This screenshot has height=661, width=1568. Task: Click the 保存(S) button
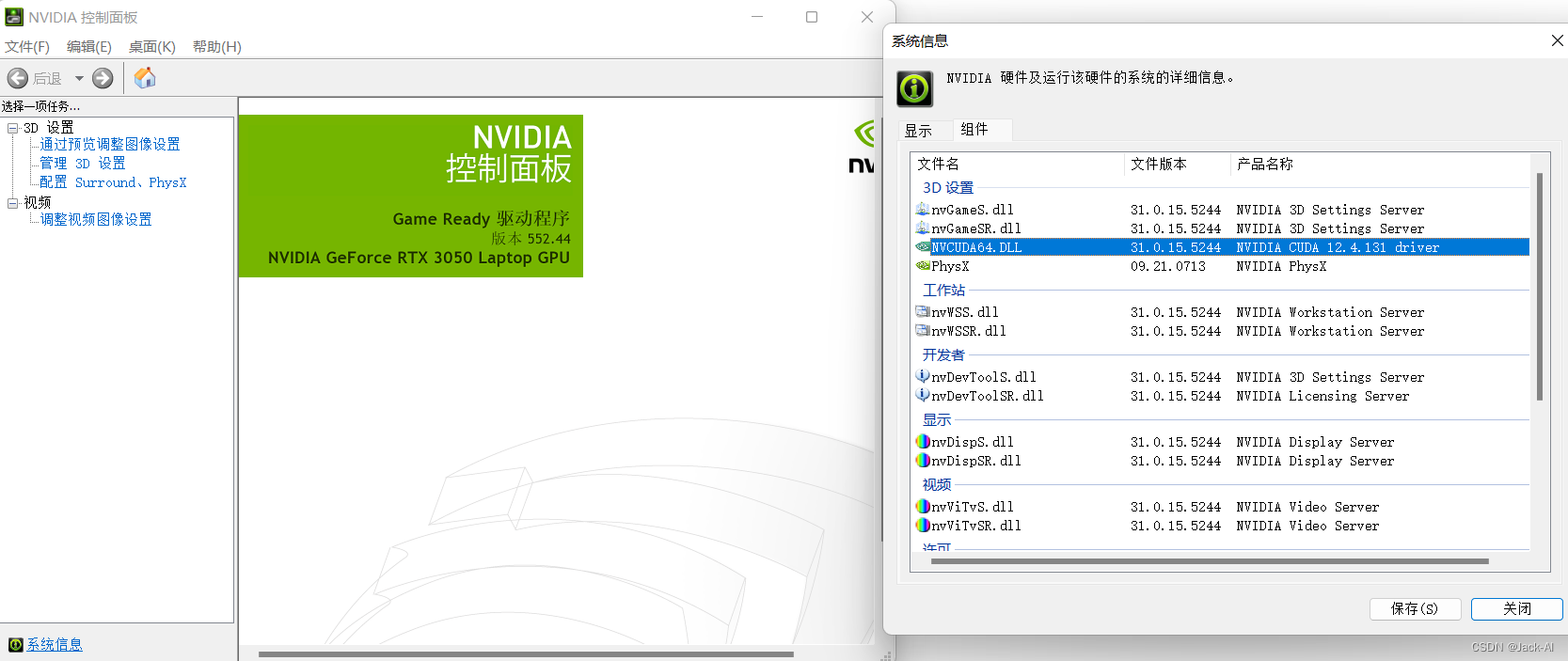click(1415, 608)
